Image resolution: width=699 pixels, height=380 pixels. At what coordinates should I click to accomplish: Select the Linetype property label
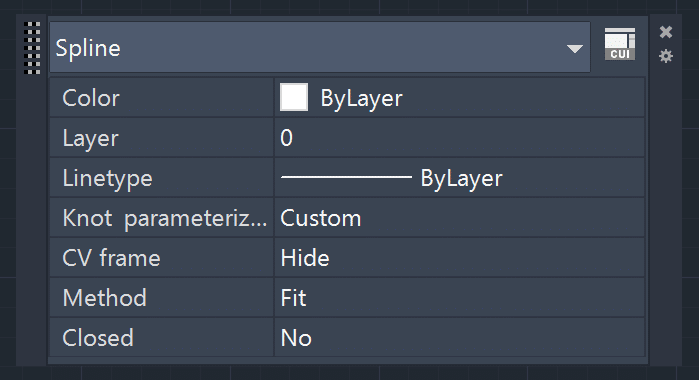(107, 178)
